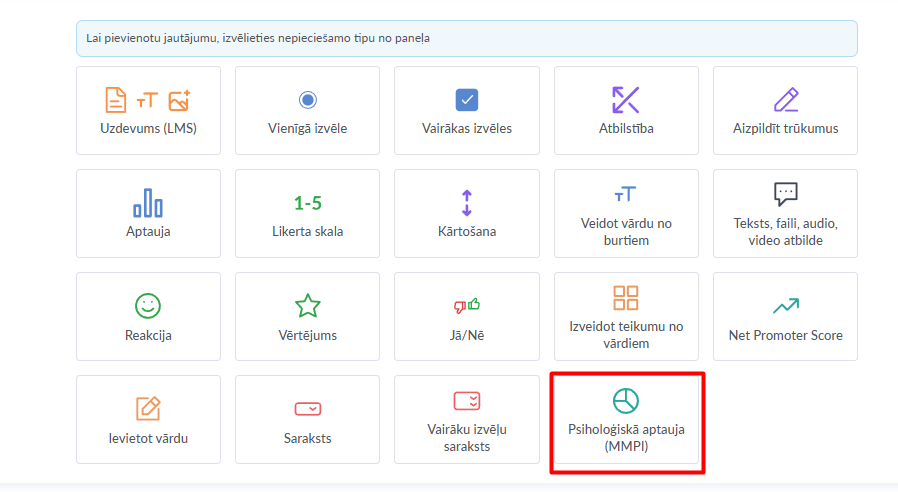
Task: Select the Saraksts dropdown question type
Action: click(307, 420)
